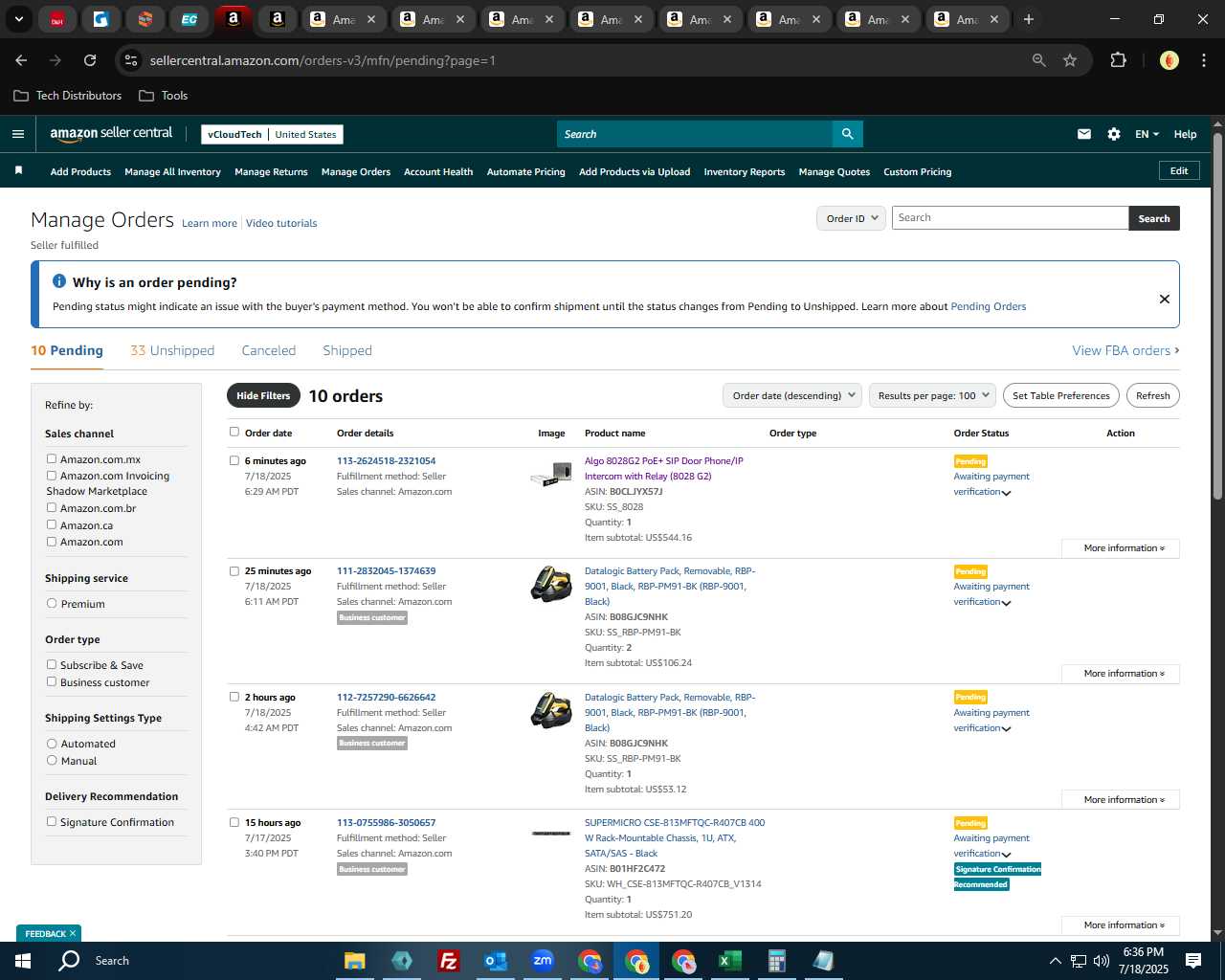Open the settings gear in Seller Central
The width and height of the screenshot is (1225, 980).
pyautogui.click(x=1114, y=134)
